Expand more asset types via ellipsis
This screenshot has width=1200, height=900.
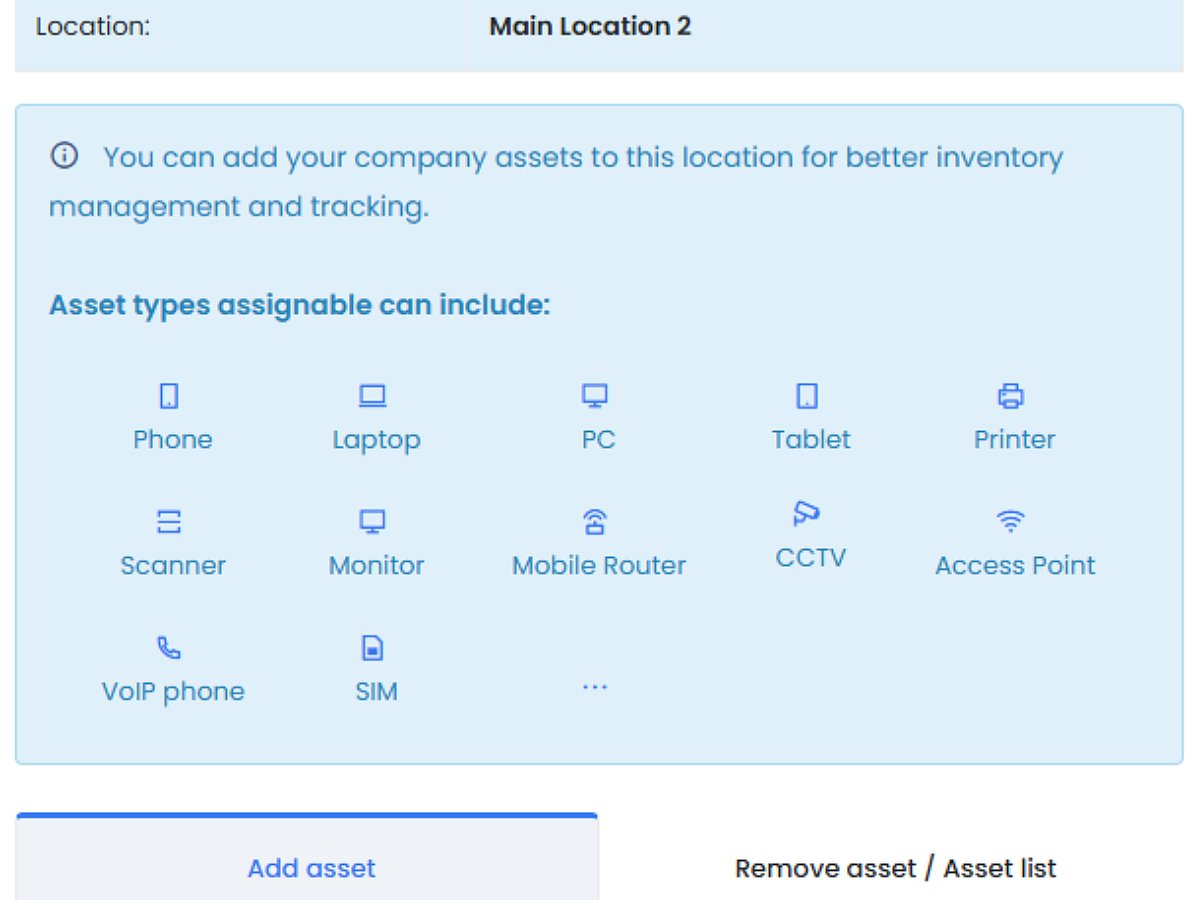596,687
